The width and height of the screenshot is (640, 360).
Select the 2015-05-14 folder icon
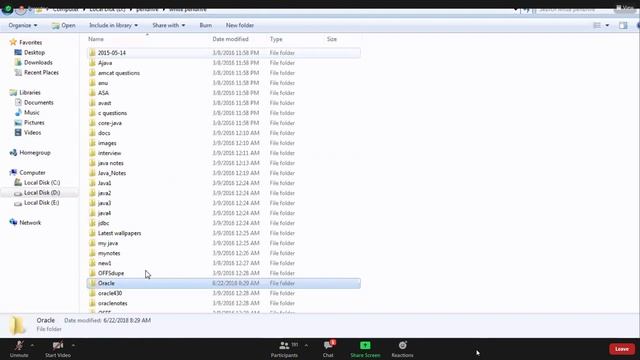pos(92,53)
